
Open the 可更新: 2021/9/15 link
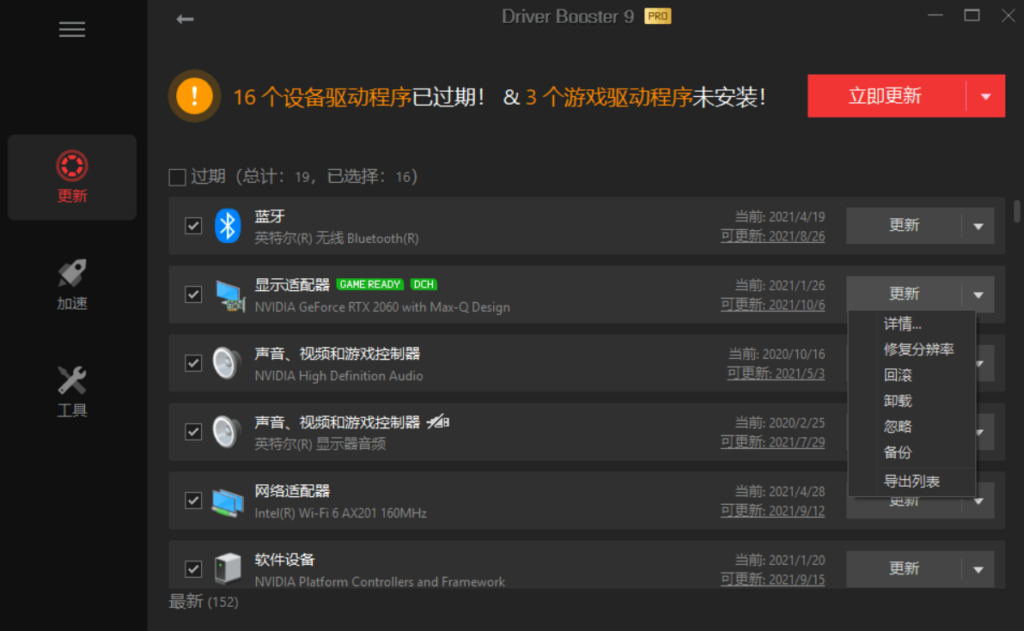[773, 579]
